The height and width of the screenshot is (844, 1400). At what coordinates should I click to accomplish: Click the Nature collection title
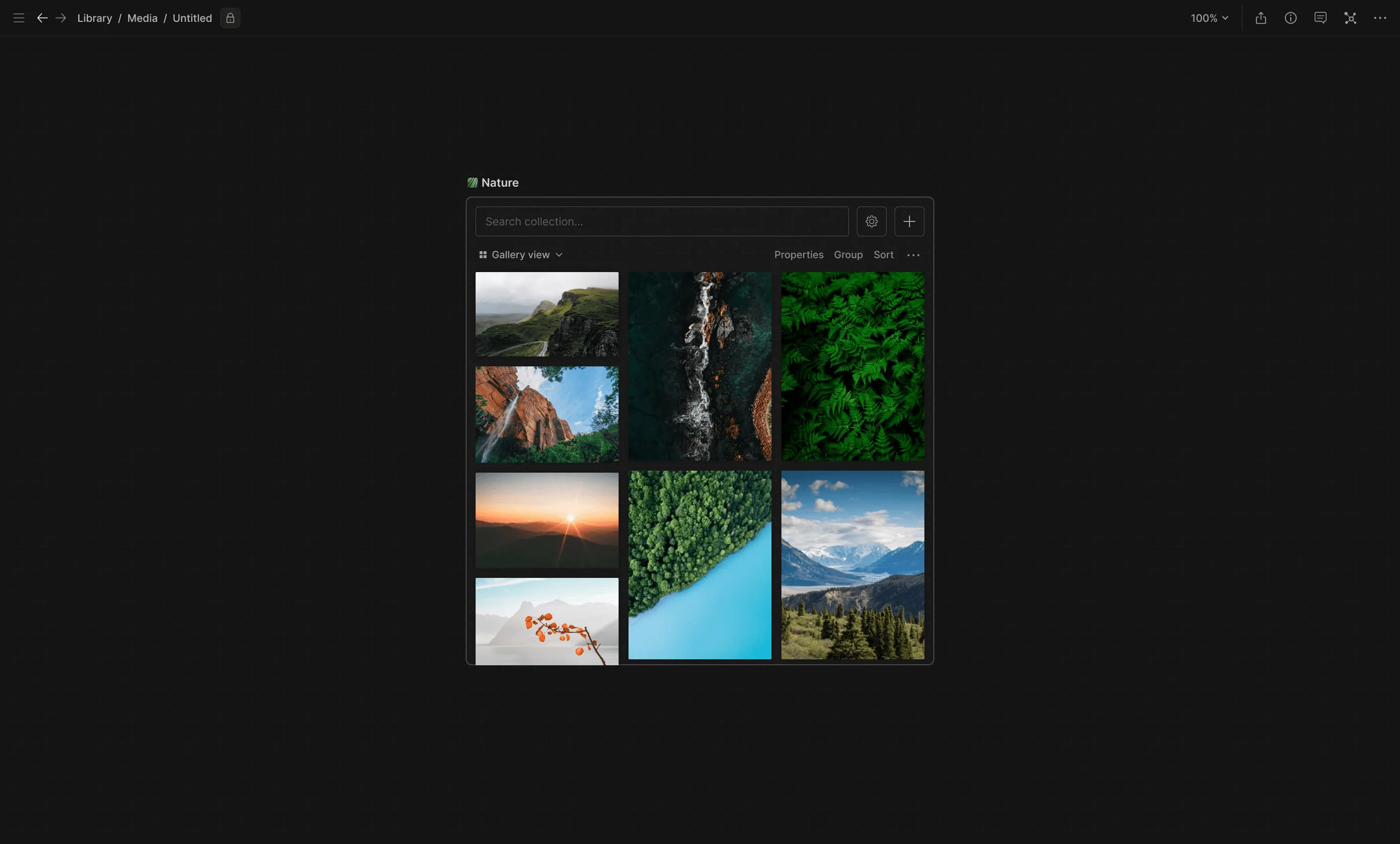(499, 182)
